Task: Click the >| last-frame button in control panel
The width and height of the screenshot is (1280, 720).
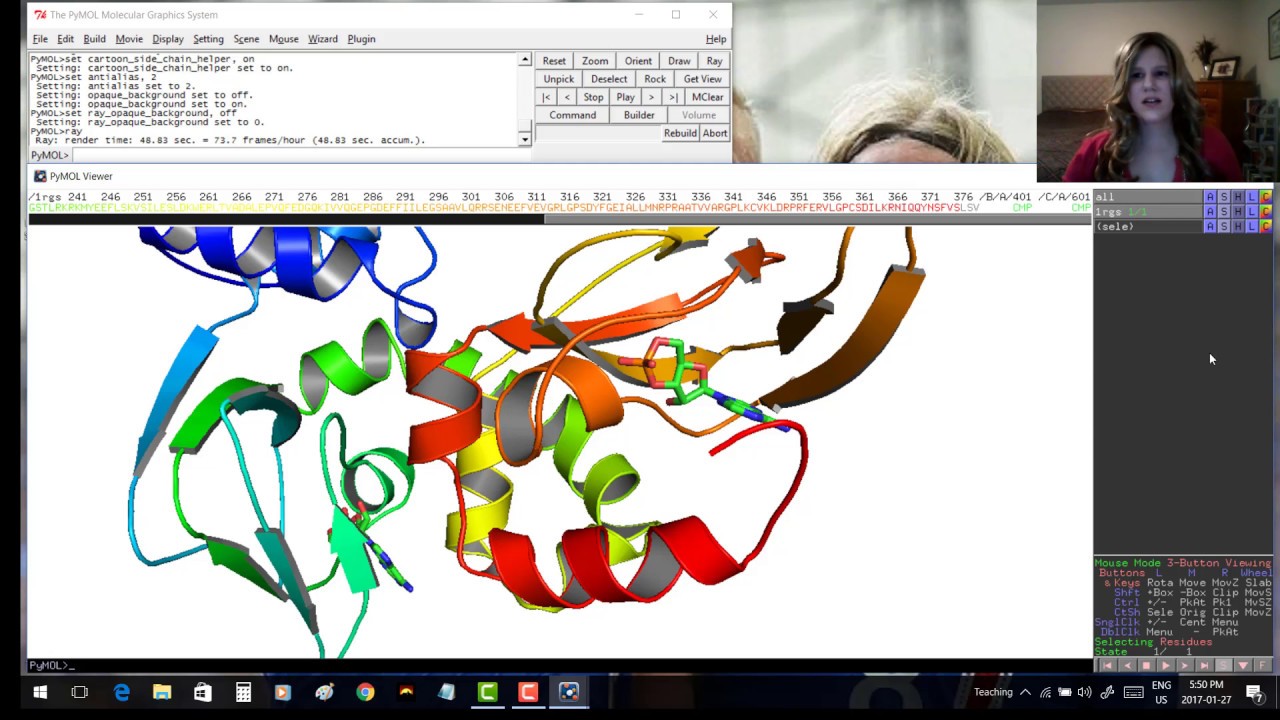Action: pos(673,97)
